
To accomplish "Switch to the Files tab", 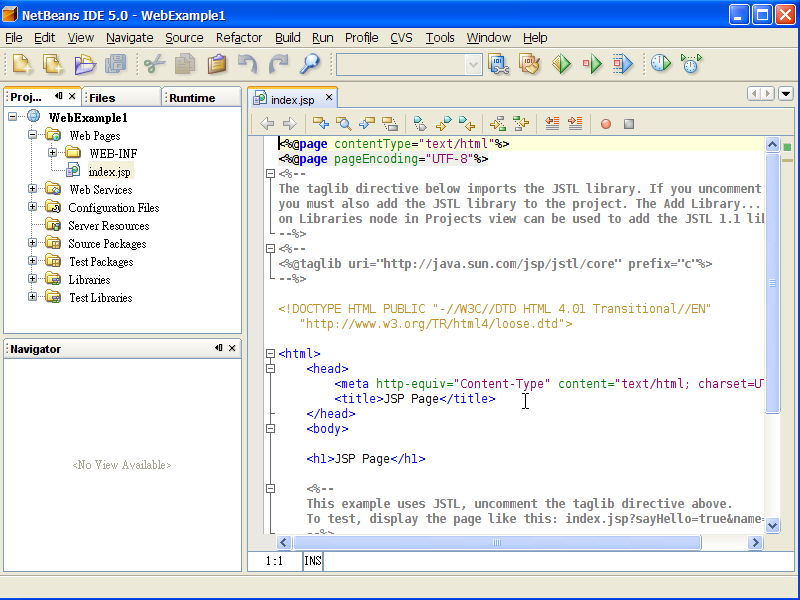I will click(x=122, y=97).
